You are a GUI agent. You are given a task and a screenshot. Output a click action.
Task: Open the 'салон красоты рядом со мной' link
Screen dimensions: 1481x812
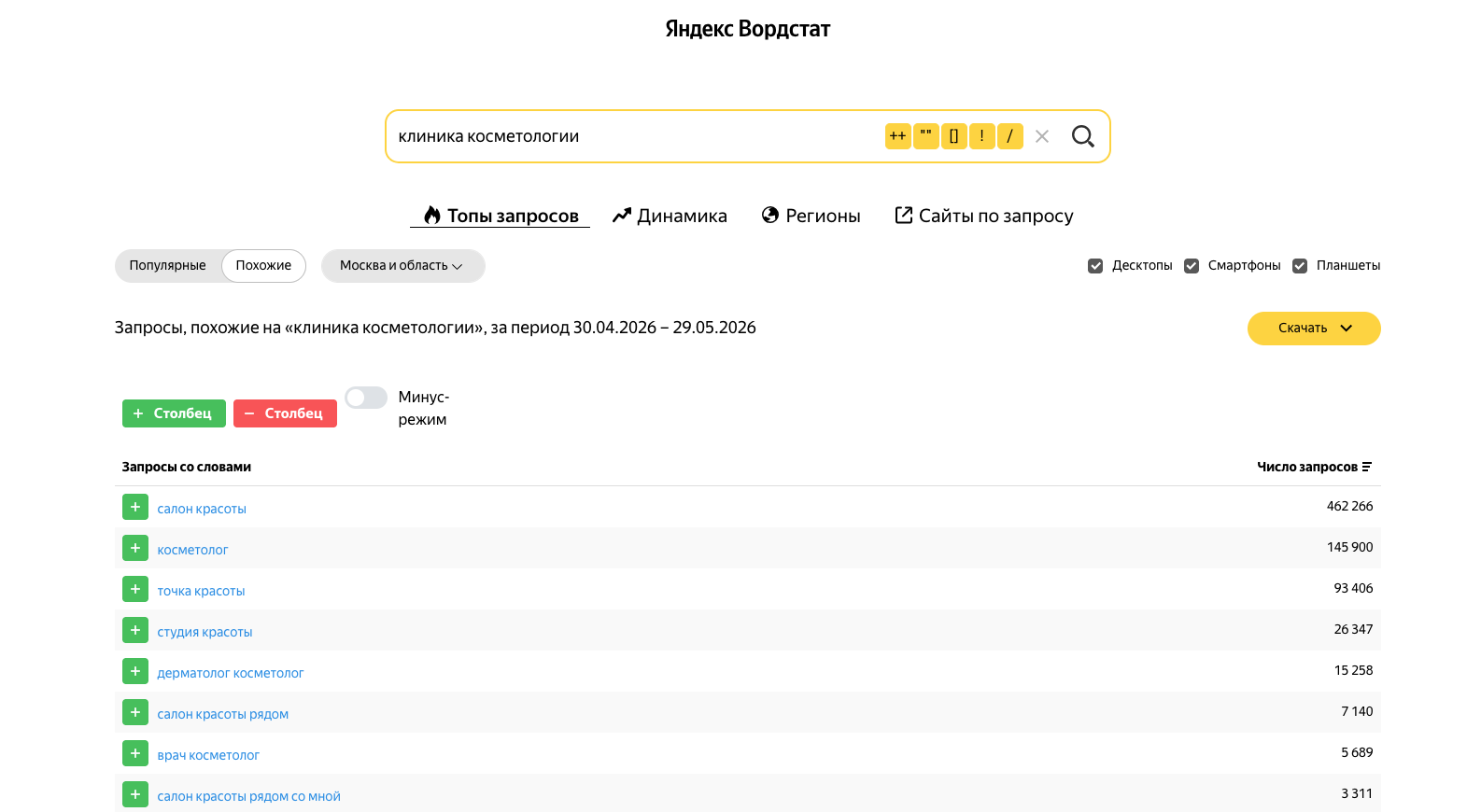tap(248, 796)
